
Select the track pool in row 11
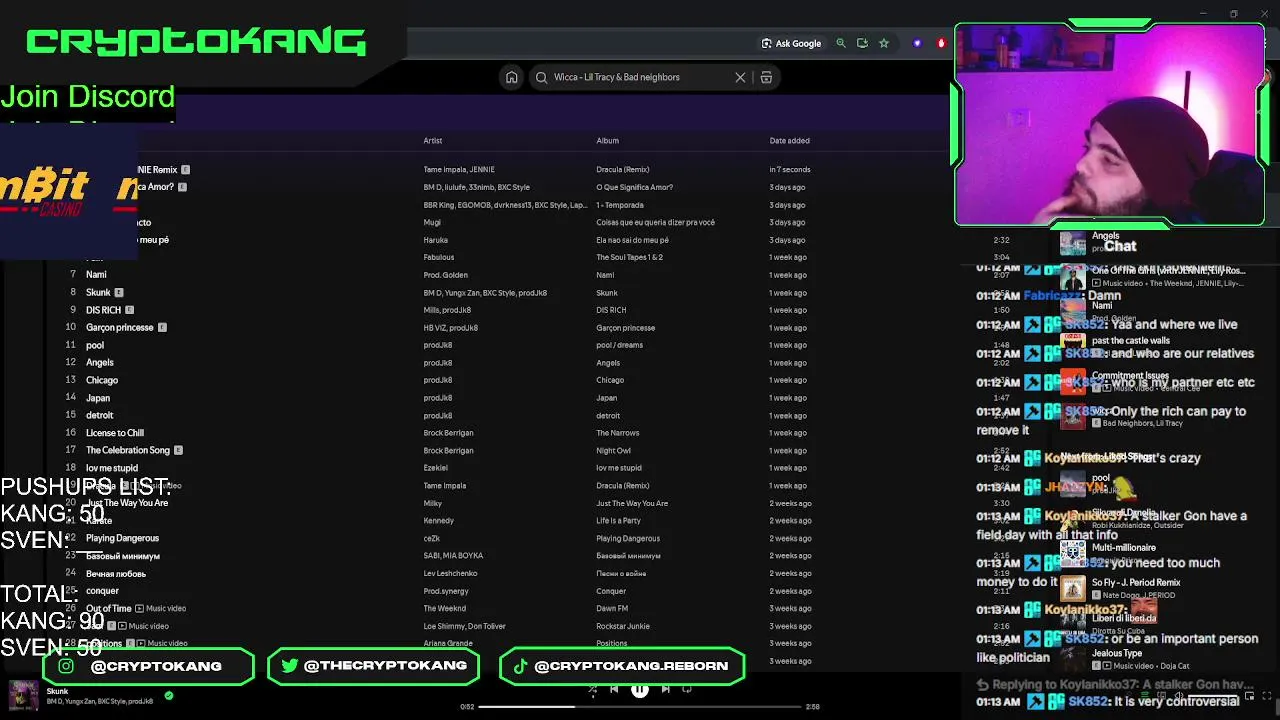click(x=95, y=345)
